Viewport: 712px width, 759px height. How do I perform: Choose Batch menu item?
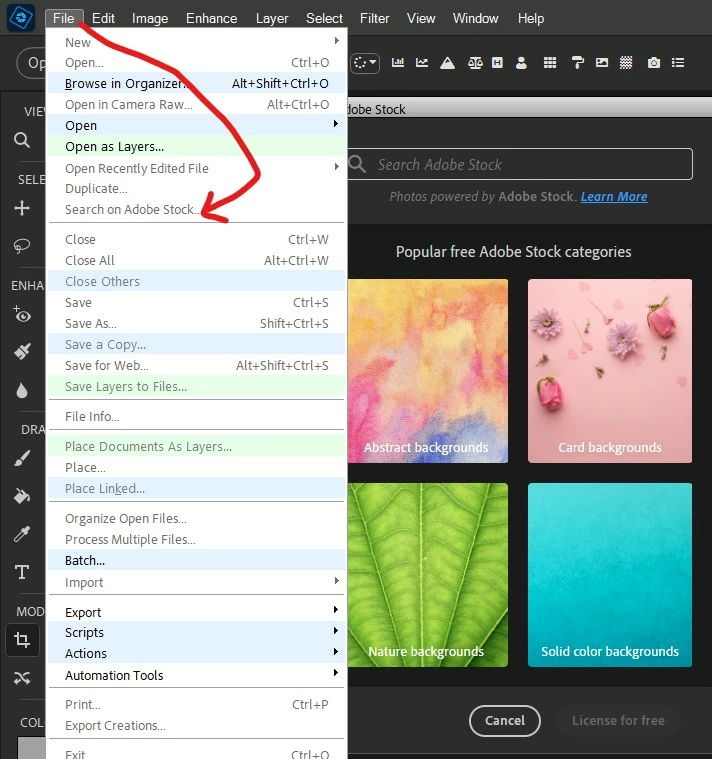click(x=197, y=561)
